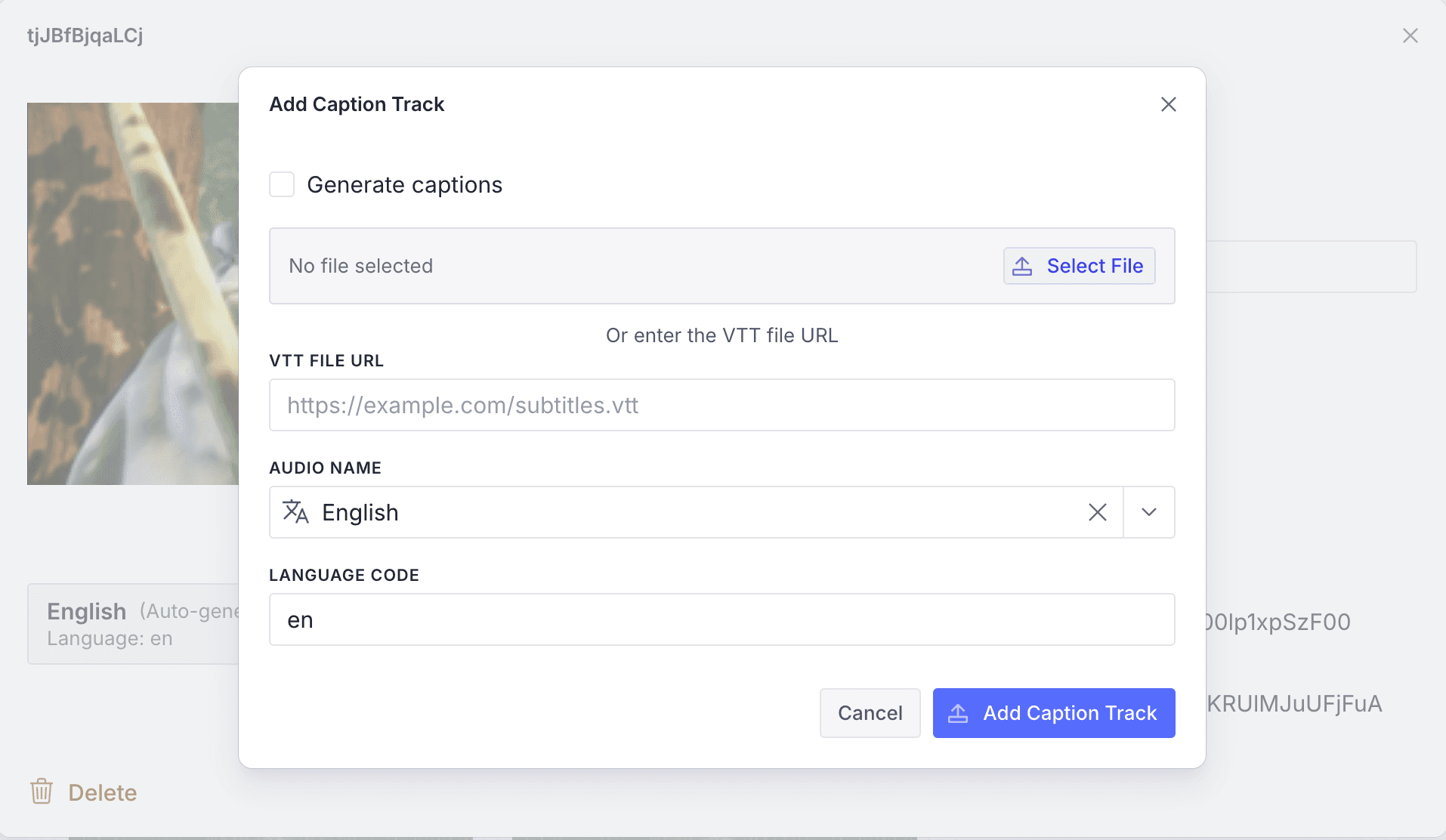Cancel the Add Caption Track dialog
The image size is (1446, 840).
tap(870, 713)
